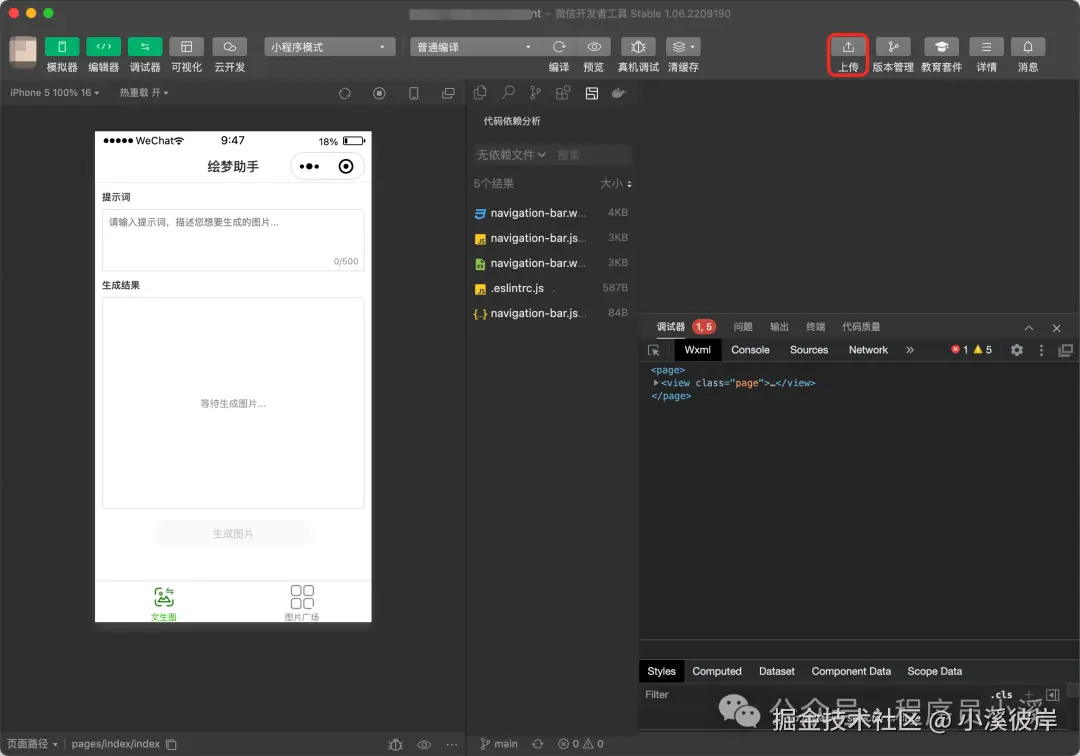This screenshot has width=1080, height=756.
Task: Expand the view class="page" node in Wxml
Action: (657, 382)
